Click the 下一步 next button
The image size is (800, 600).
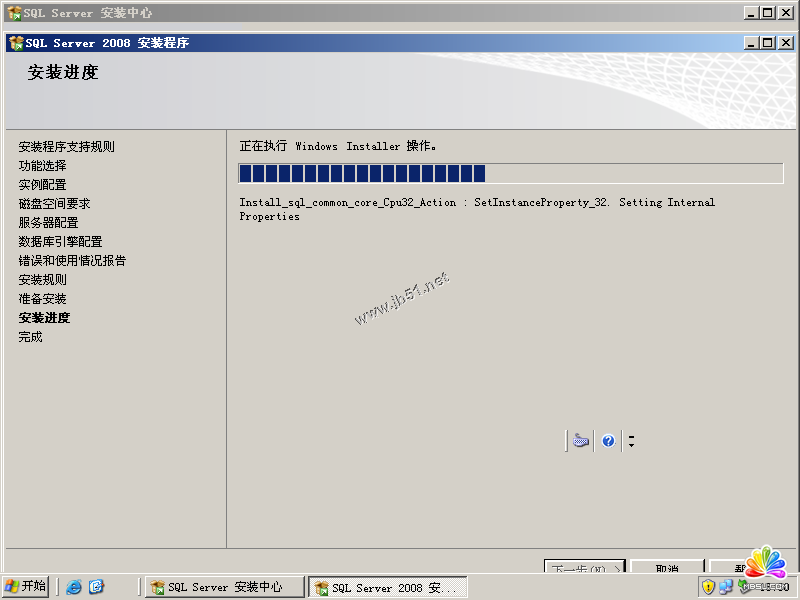(x=585, y=567)
